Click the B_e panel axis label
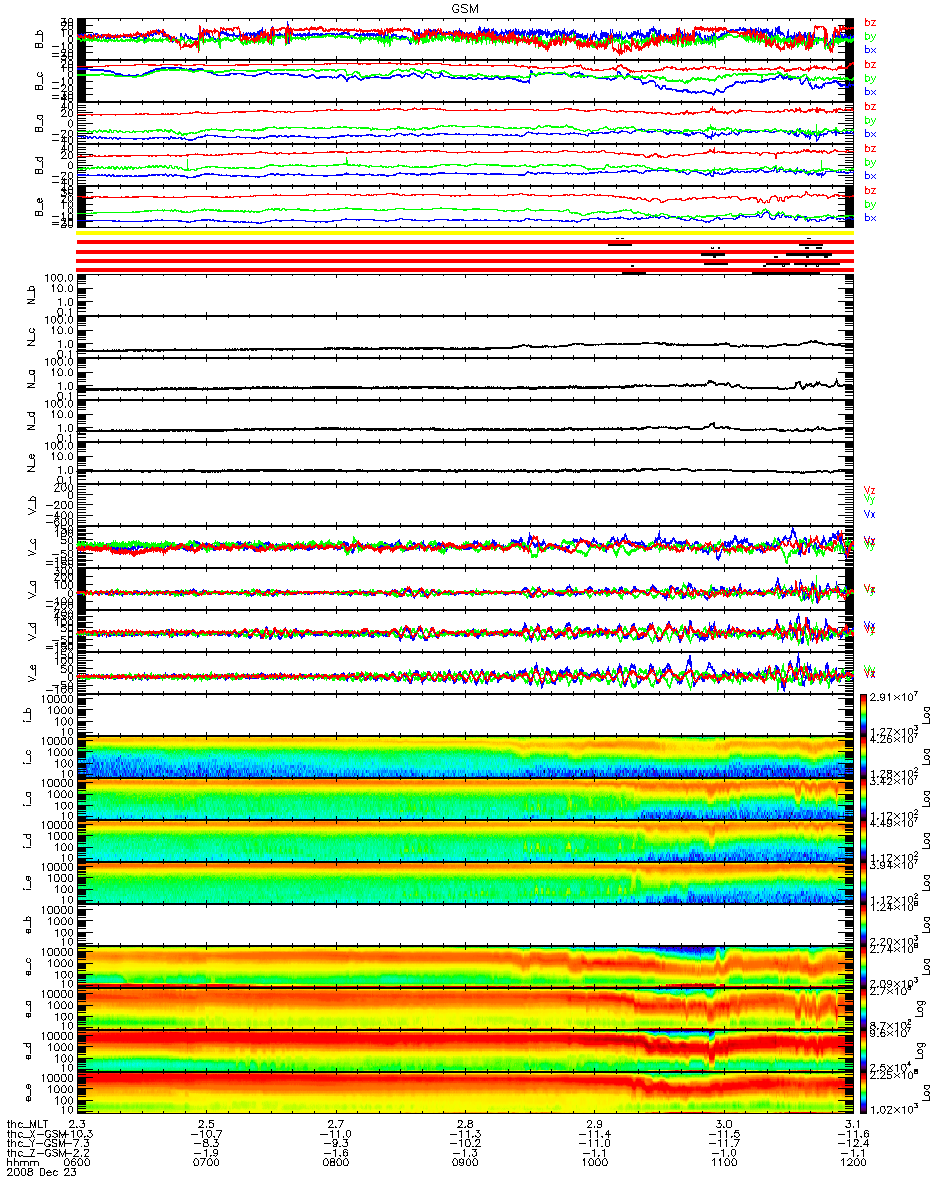This screenshot has height=1200, width=930. click(39, 208)
